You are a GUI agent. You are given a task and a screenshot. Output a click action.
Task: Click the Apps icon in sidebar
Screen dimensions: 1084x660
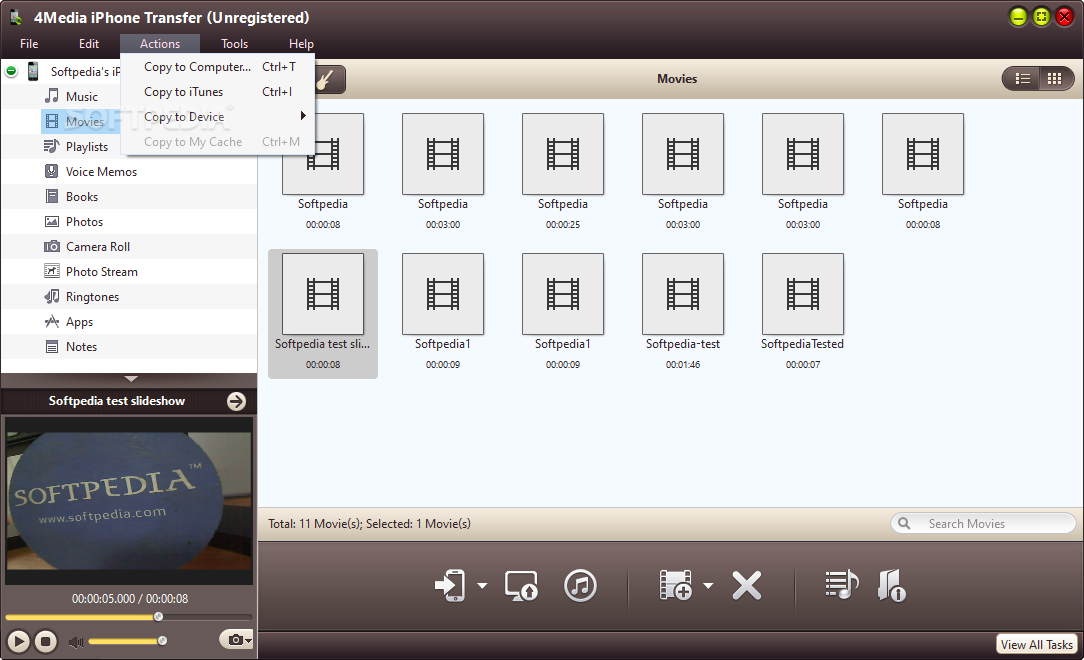(x=52, y=321)
